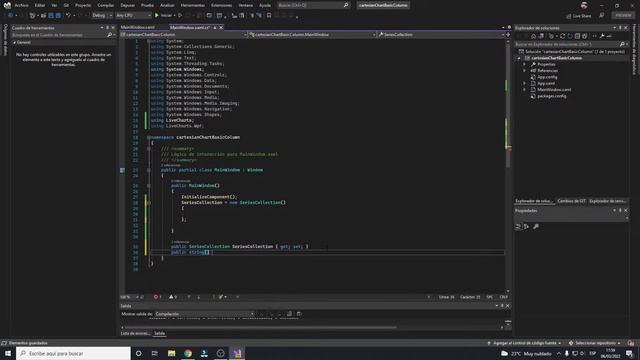Viewport: 640px width, 360px height.
Task: Close the MainWindow.xaml.cs tab
Action: coord(221,27)
